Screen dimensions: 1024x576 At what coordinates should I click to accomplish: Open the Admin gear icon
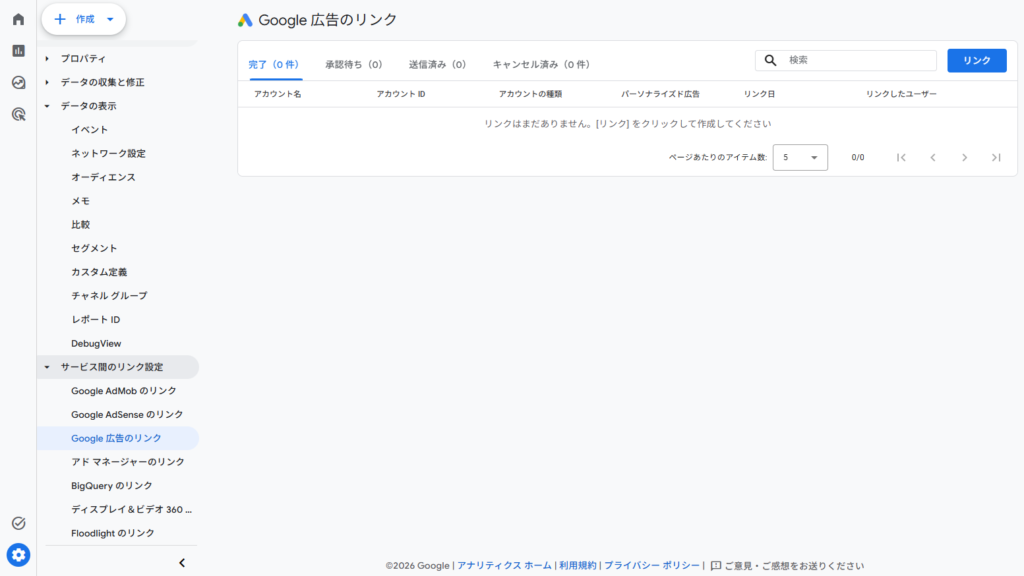click(18, 555)
